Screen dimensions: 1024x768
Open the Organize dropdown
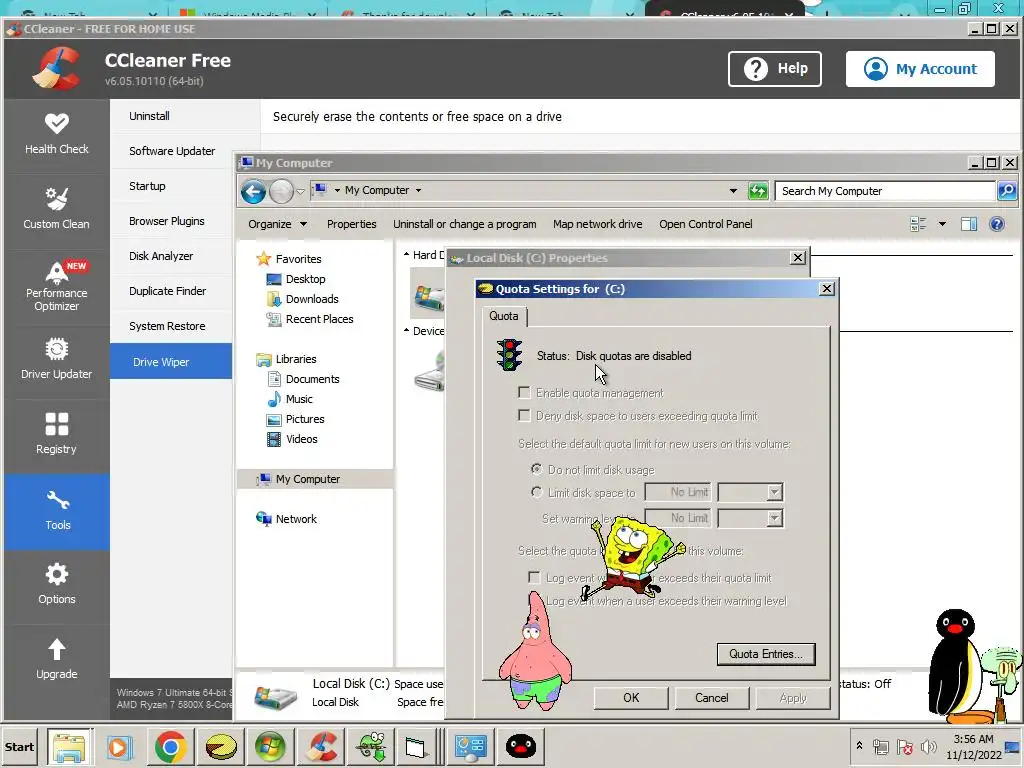pyautogui.click(x=277, y=224)
